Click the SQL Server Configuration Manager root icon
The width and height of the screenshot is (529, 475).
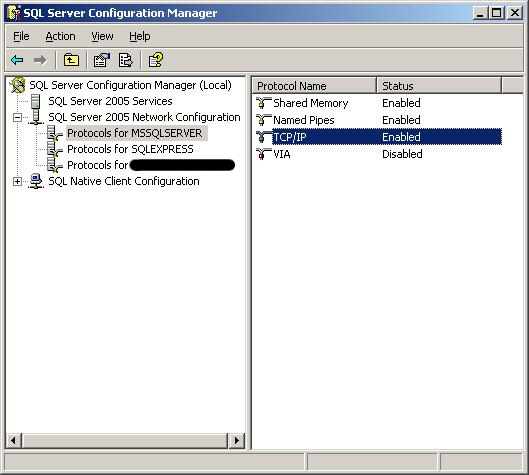pyautogui.click(x=18, y=85)
